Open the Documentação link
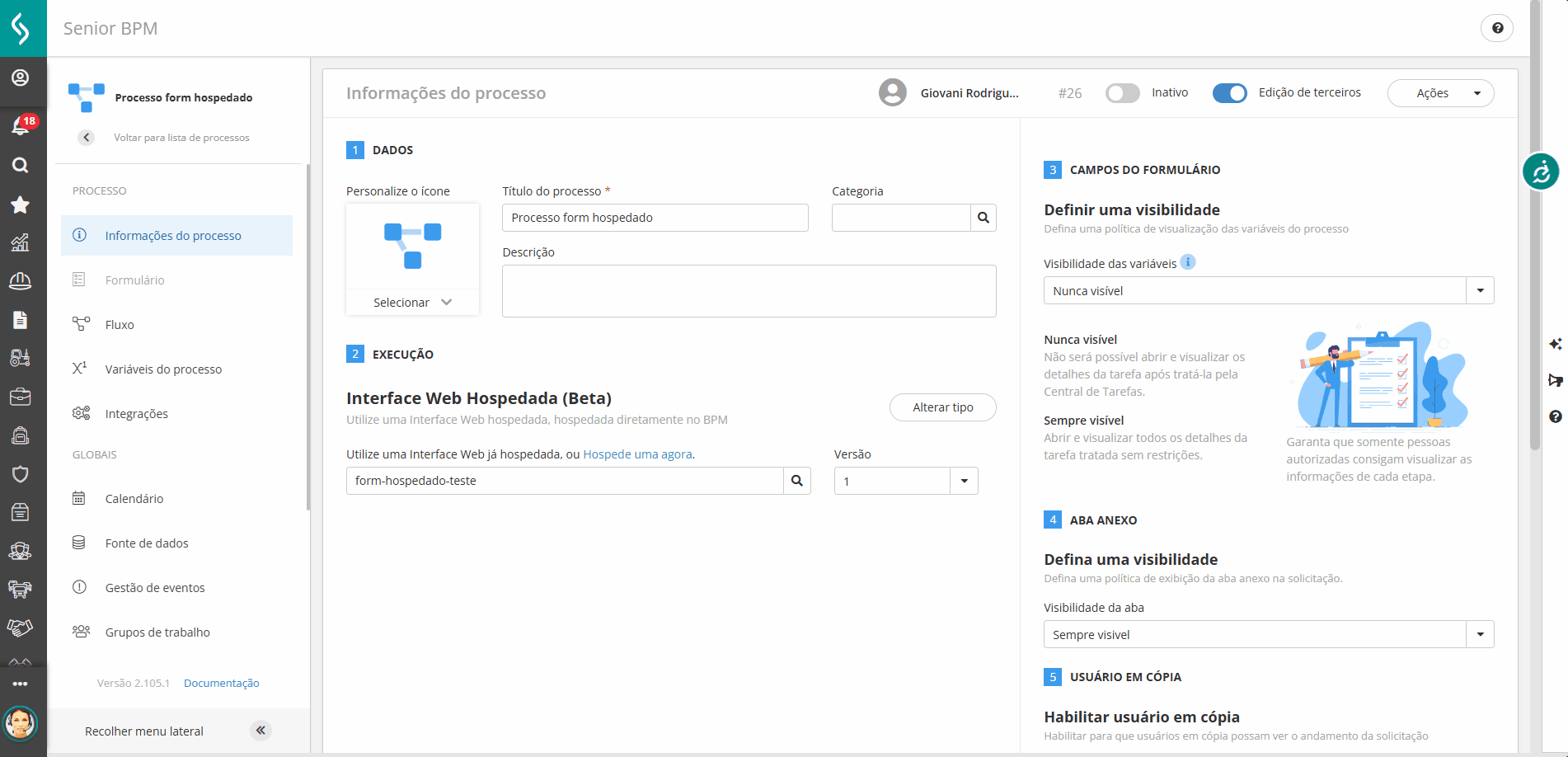This screenshot has height=757, width=1568. 222,684
